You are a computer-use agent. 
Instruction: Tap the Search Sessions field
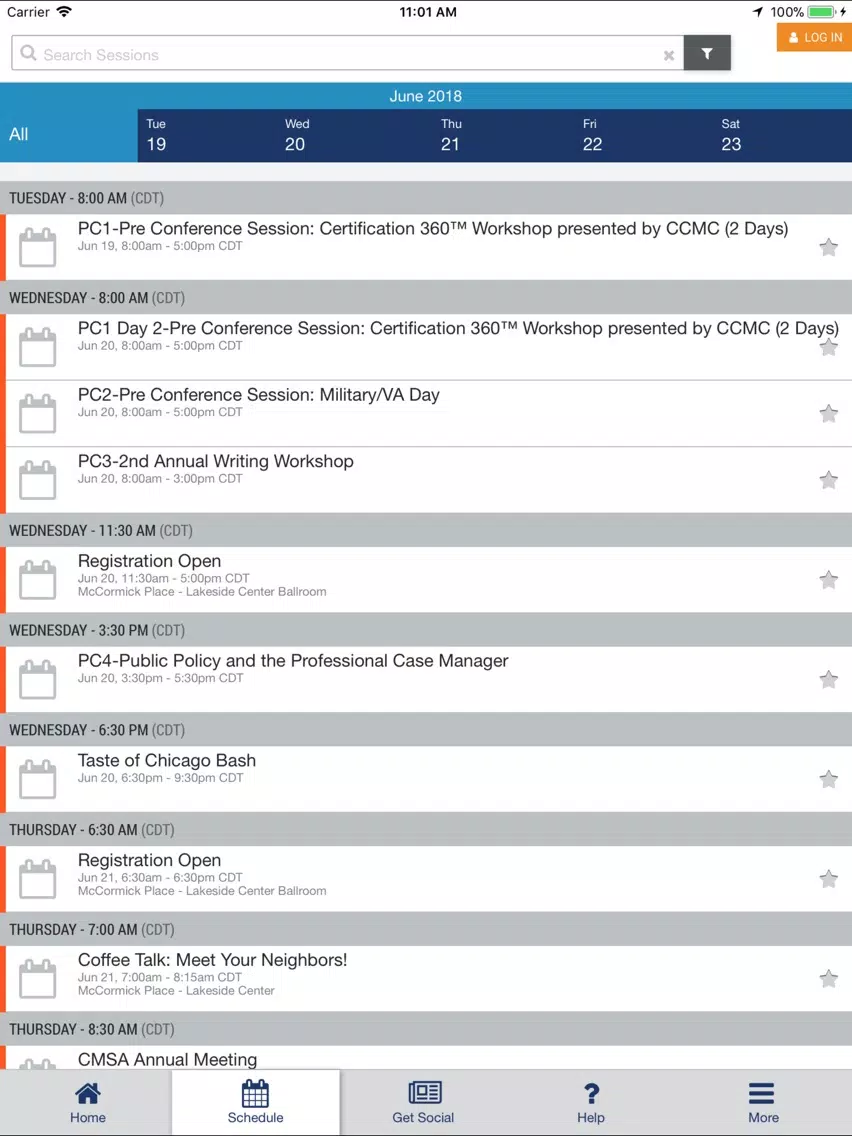[x=347, y=53]
